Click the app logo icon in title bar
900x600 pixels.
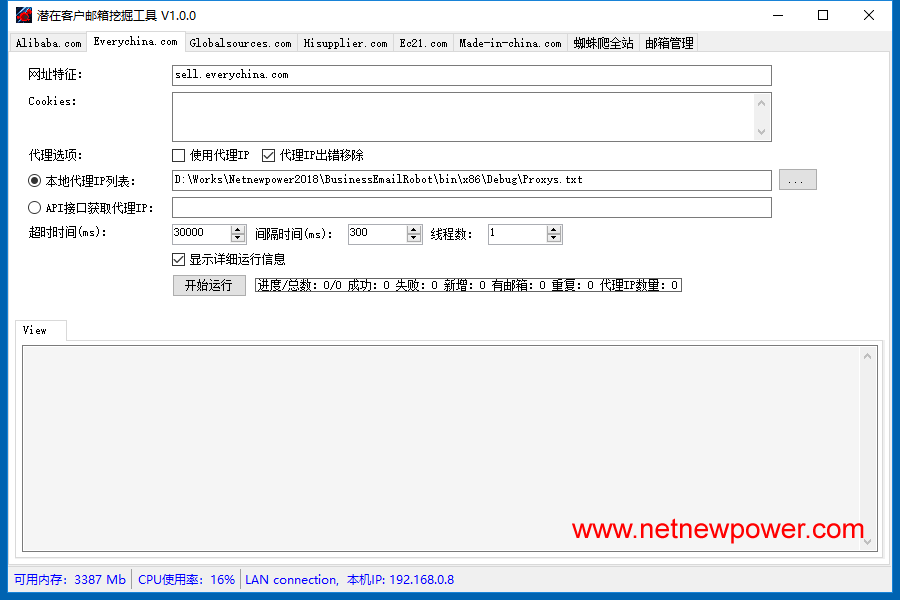(22, 15)
